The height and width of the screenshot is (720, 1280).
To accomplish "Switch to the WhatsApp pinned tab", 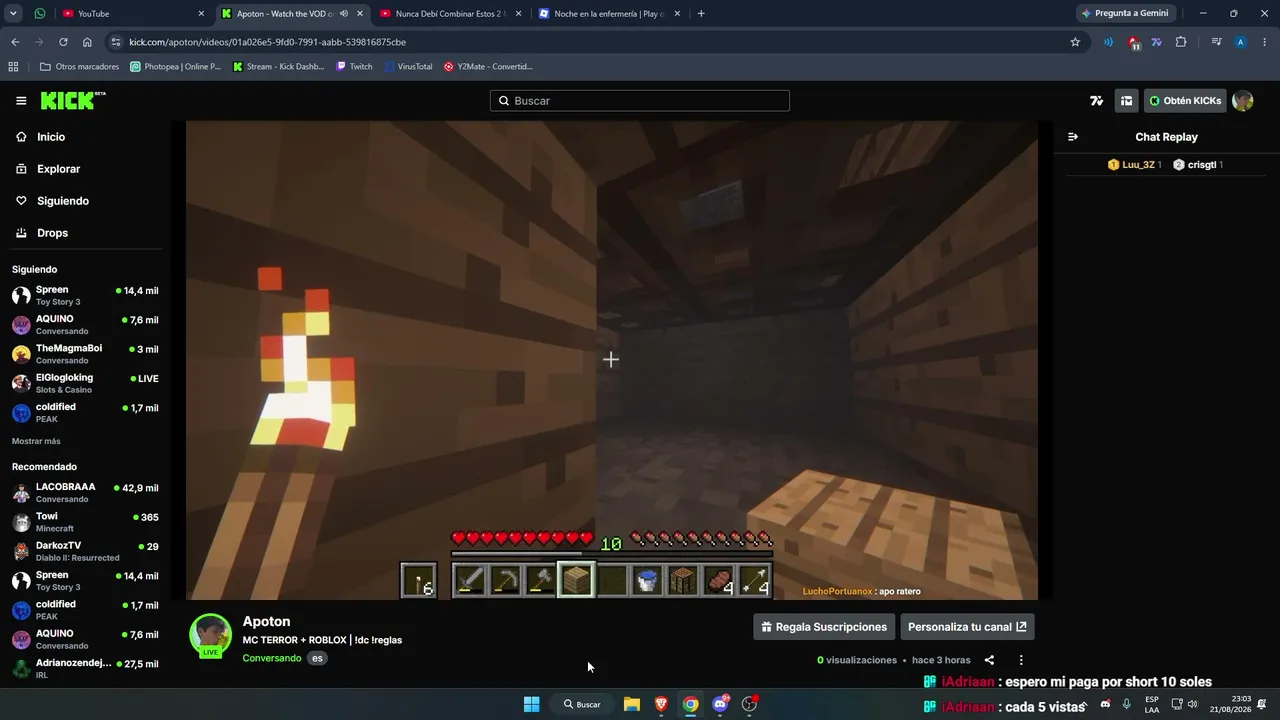I will [40, 14].
